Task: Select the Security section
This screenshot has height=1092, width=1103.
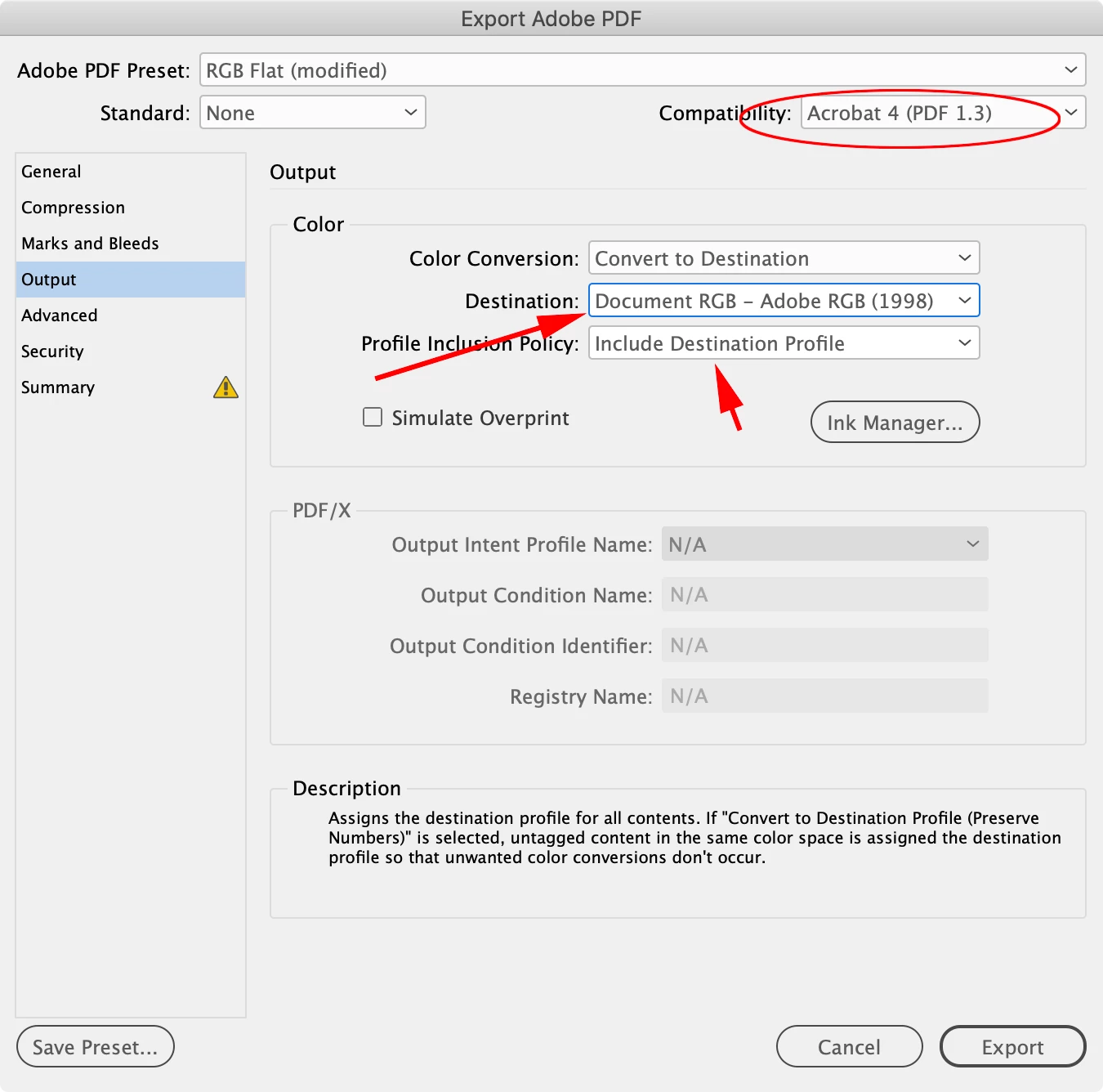Action: (x=131, y=351)
